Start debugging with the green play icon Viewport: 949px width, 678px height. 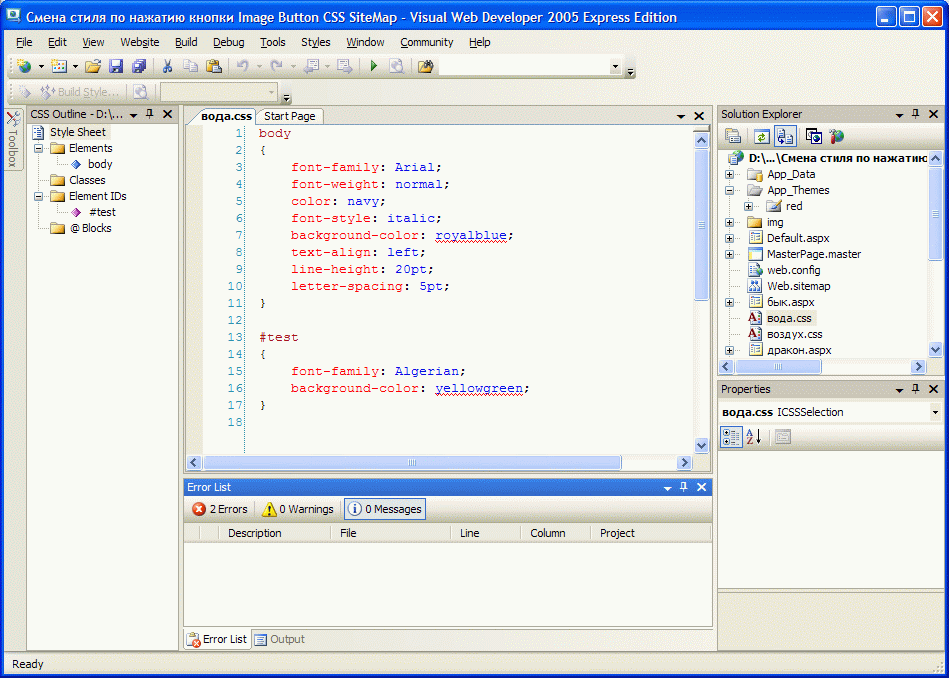373,66
